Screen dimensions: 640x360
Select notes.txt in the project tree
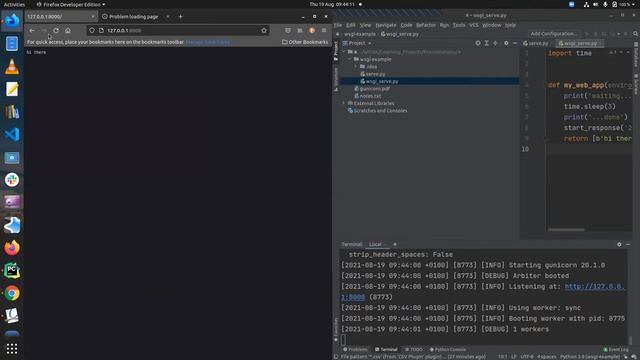pyautogui.click(x=367, y=96)
